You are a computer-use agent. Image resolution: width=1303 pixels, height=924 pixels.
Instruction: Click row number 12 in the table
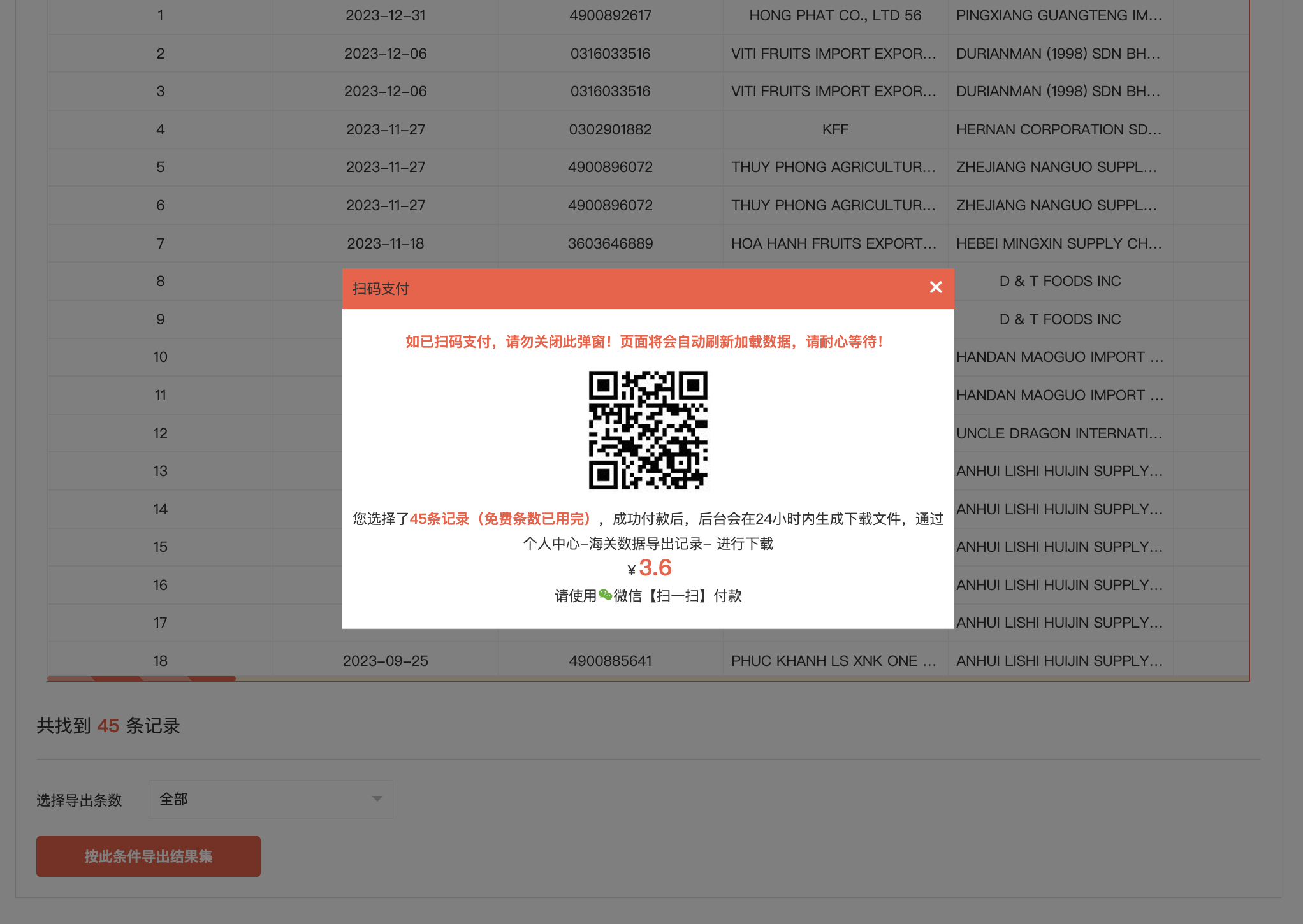pos(160,433)
